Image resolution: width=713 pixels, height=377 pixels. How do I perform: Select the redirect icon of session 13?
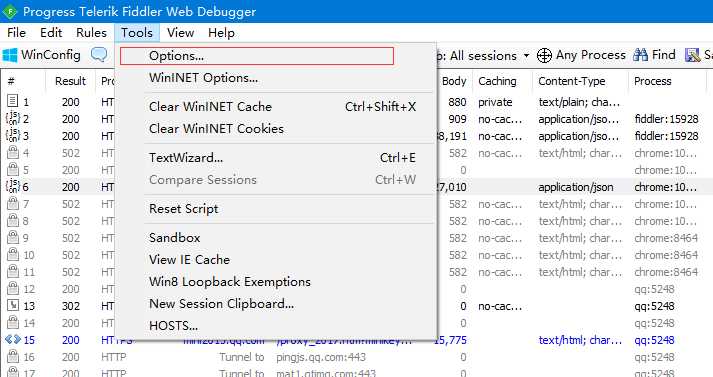tap(13, 305)
